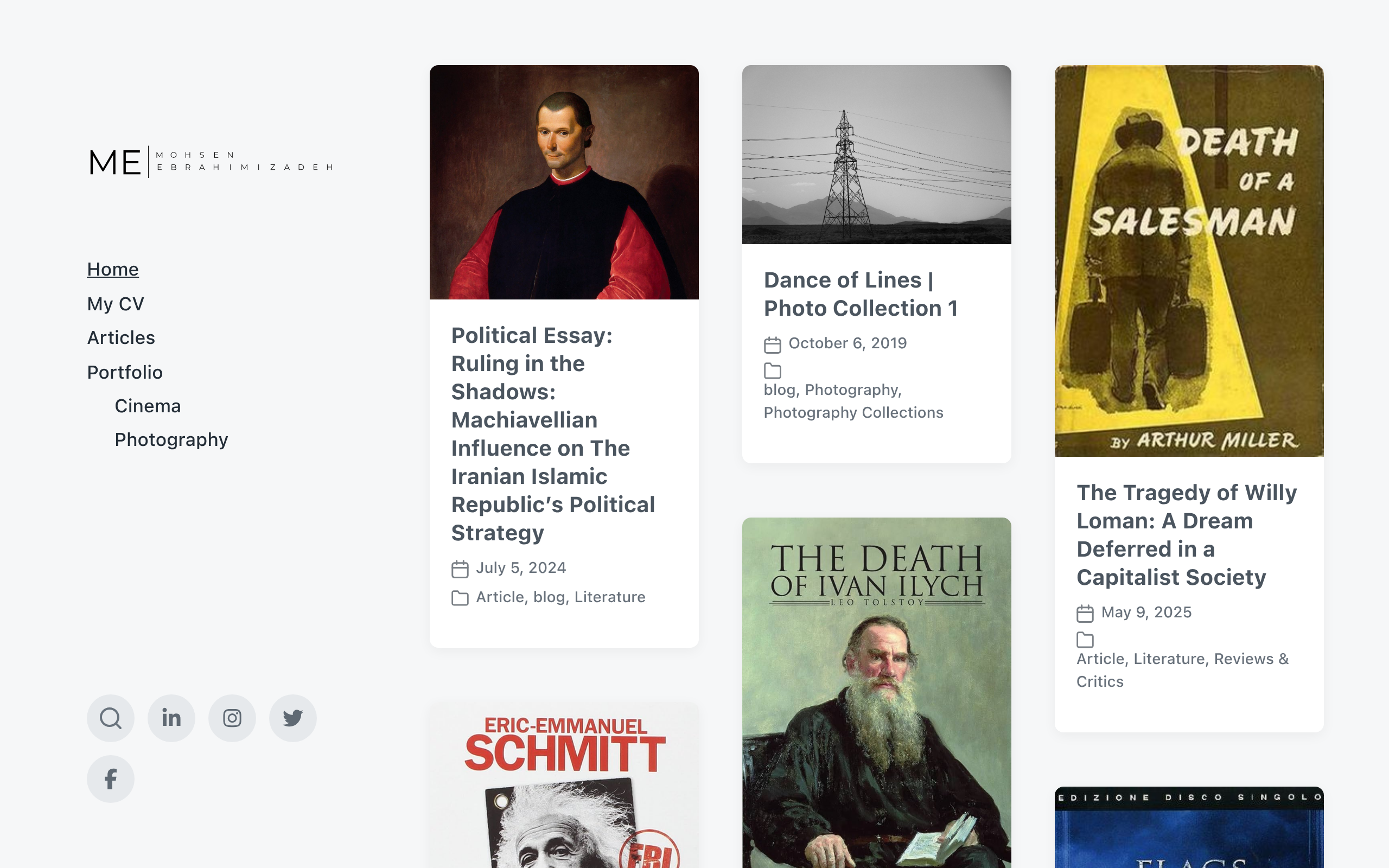Click the Twitter bird icon
The image size is (1389, 868).
pyautogui.click(x=293, y=718)
